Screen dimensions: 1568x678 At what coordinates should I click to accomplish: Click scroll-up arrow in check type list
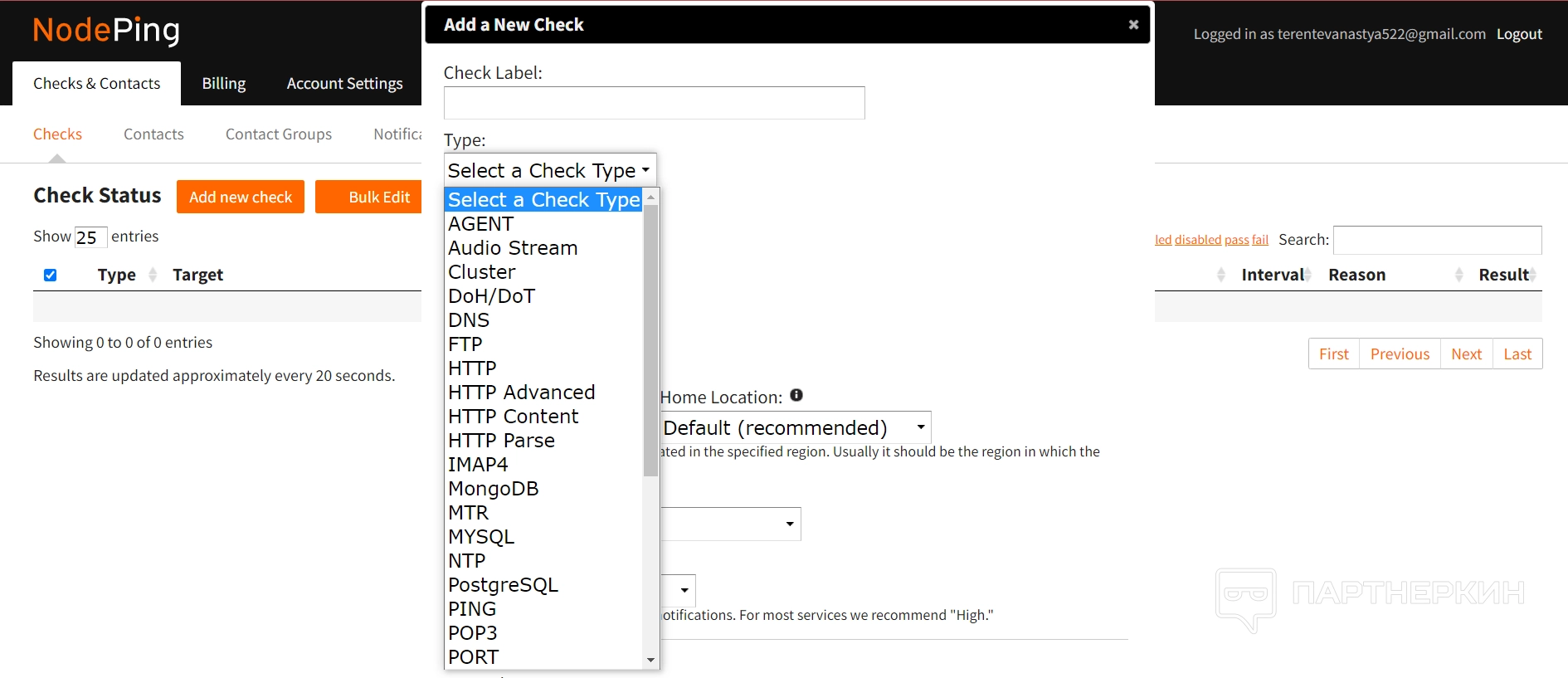click(x=650, y=198)
